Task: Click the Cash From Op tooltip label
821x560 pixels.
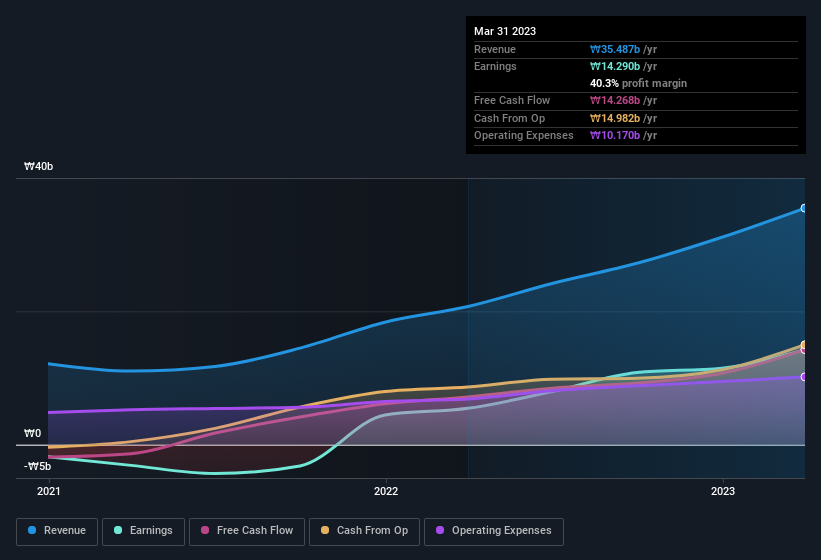Action: [509, 118]
